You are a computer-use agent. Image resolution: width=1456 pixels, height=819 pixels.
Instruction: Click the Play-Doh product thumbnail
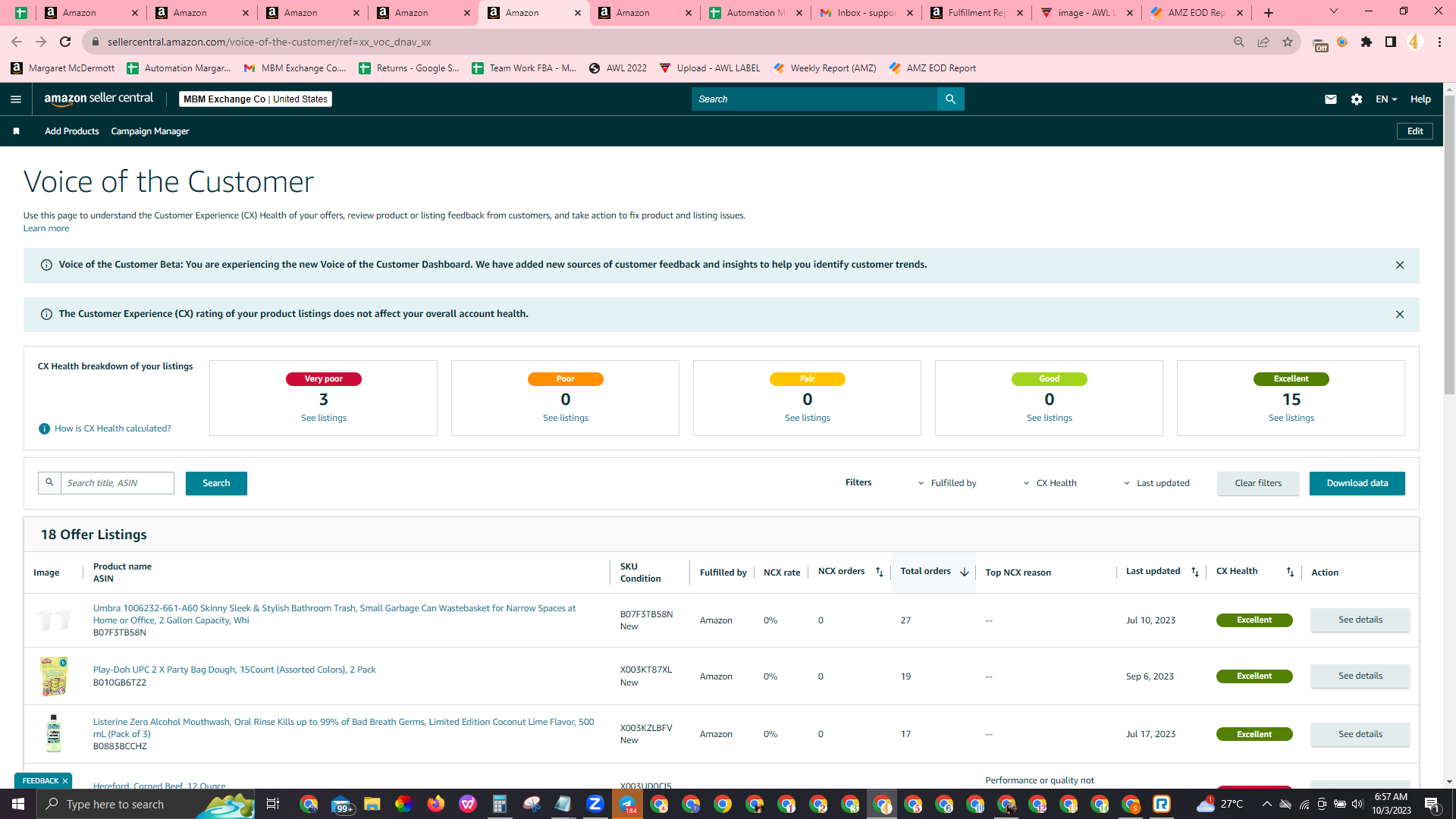[54, 676]
